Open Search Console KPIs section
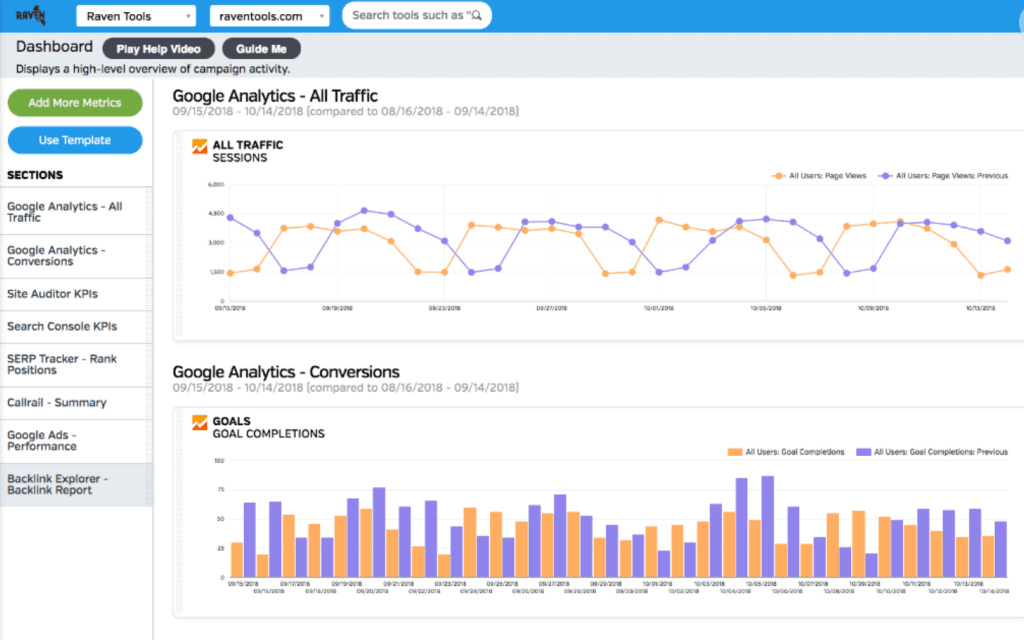This screenshot has width=1024, height=640. tap(76, 327)
